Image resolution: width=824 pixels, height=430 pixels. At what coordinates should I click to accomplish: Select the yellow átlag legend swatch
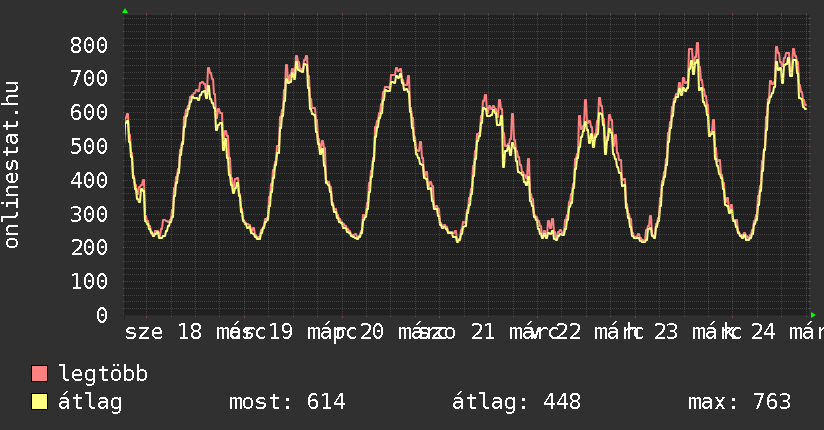pyautogui.click(x=40, y=402)
